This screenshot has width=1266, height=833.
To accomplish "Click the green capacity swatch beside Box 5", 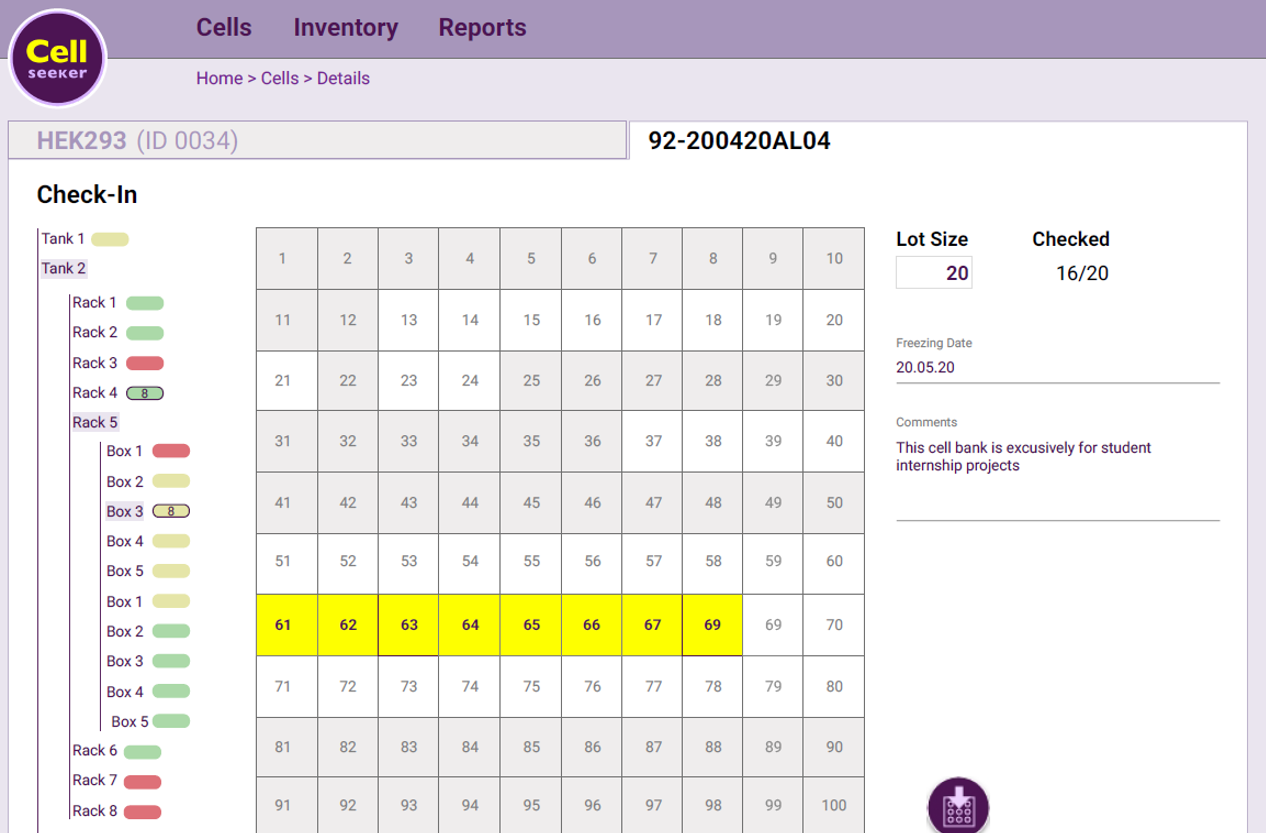I will [169, 721].
